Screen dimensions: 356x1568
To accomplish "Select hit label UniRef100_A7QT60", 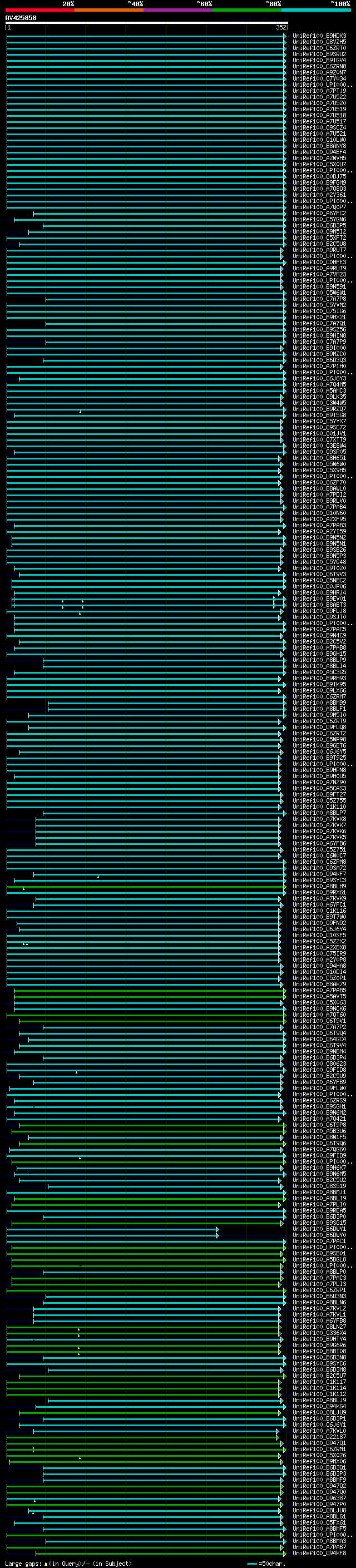I will pyautogui.click(x=319, y=1015).
